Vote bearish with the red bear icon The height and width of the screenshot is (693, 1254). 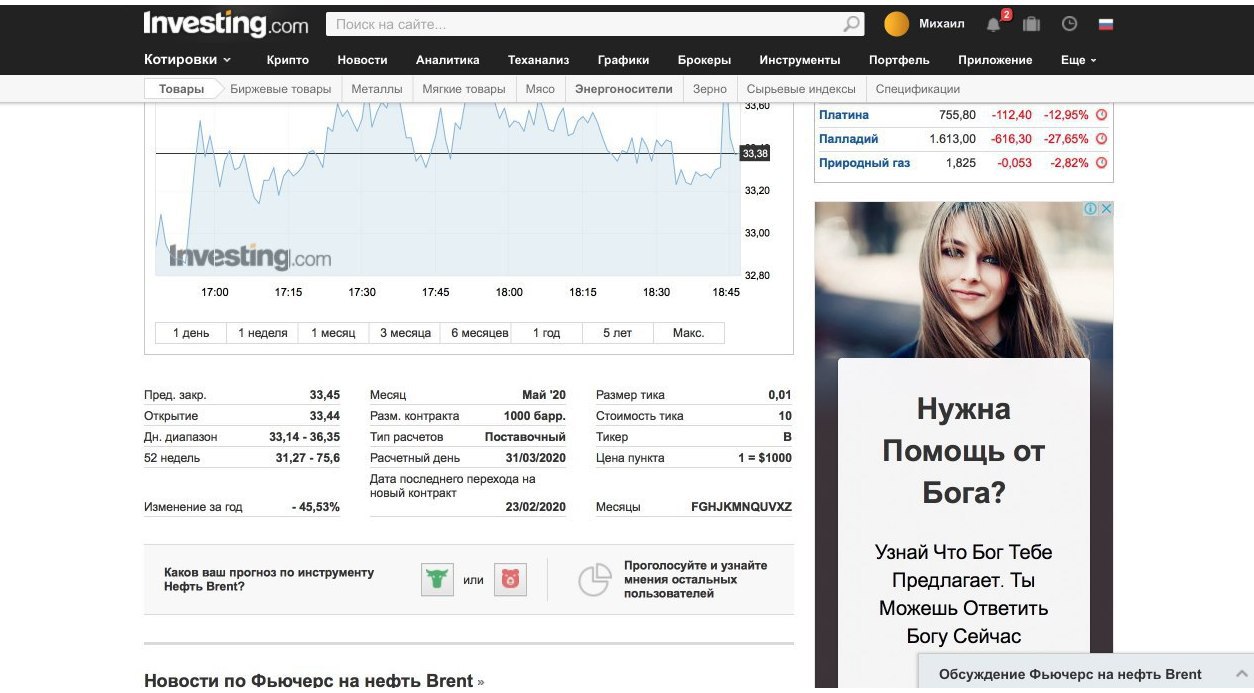coord(510,579)
